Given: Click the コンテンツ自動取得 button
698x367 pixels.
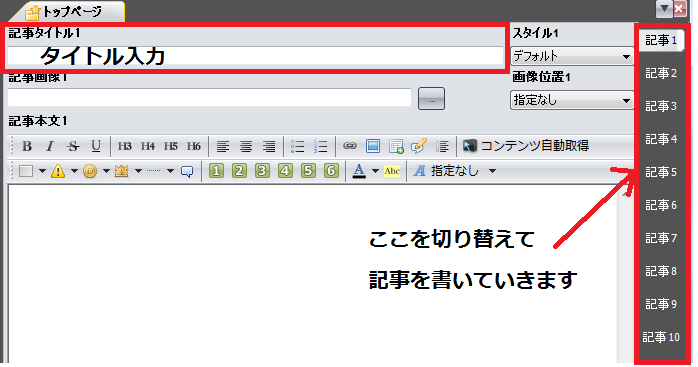Looking at the screenshot, I should point(526,146).
